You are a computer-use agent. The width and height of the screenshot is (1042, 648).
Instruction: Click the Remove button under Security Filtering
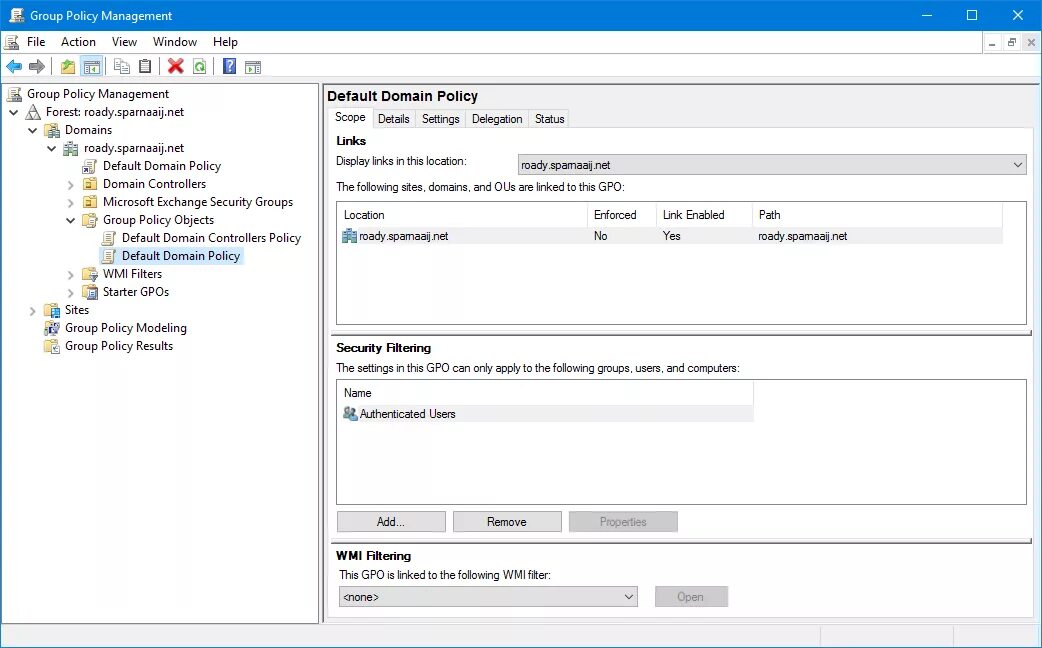pyautogui.click(x=507, y=522)
